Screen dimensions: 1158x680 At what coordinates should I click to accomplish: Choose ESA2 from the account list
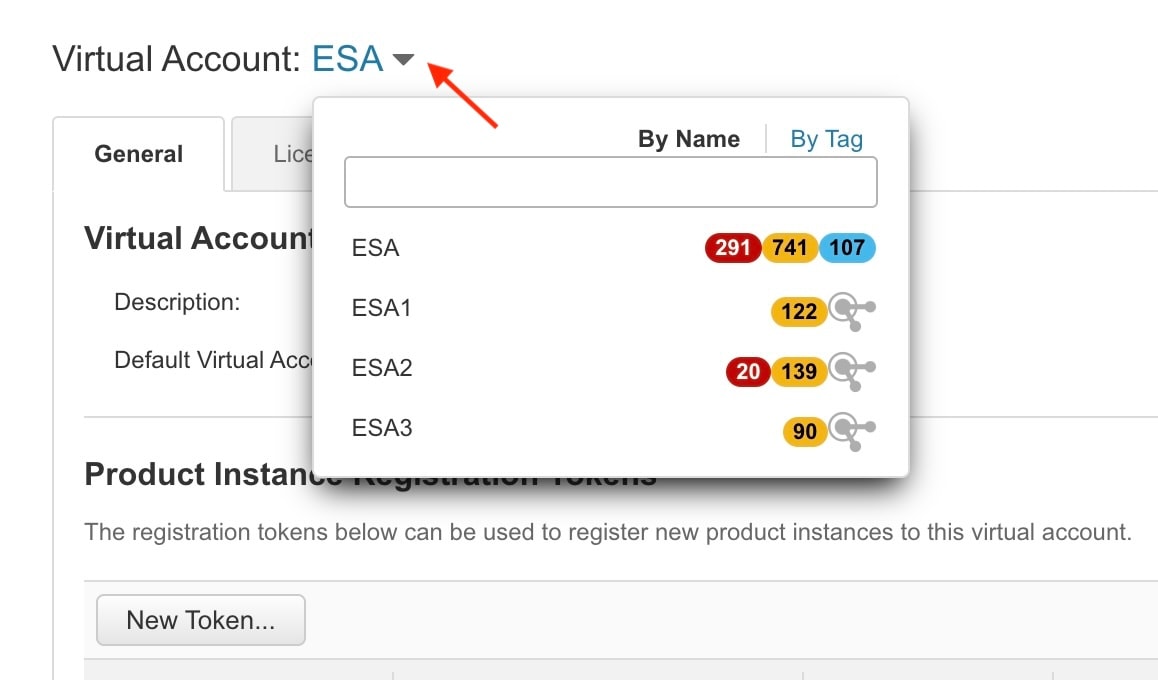(x=382, y=368)
